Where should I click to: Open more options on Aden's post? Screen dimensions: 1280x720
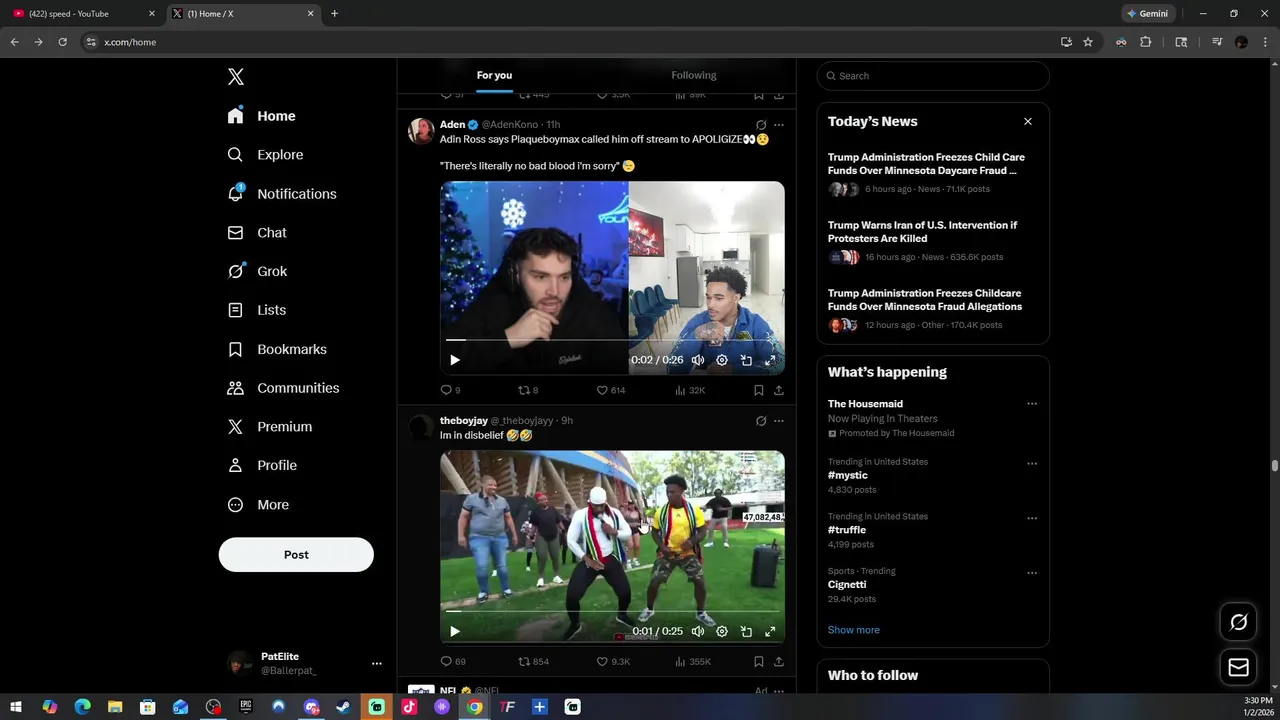click(x=779, y=125)
